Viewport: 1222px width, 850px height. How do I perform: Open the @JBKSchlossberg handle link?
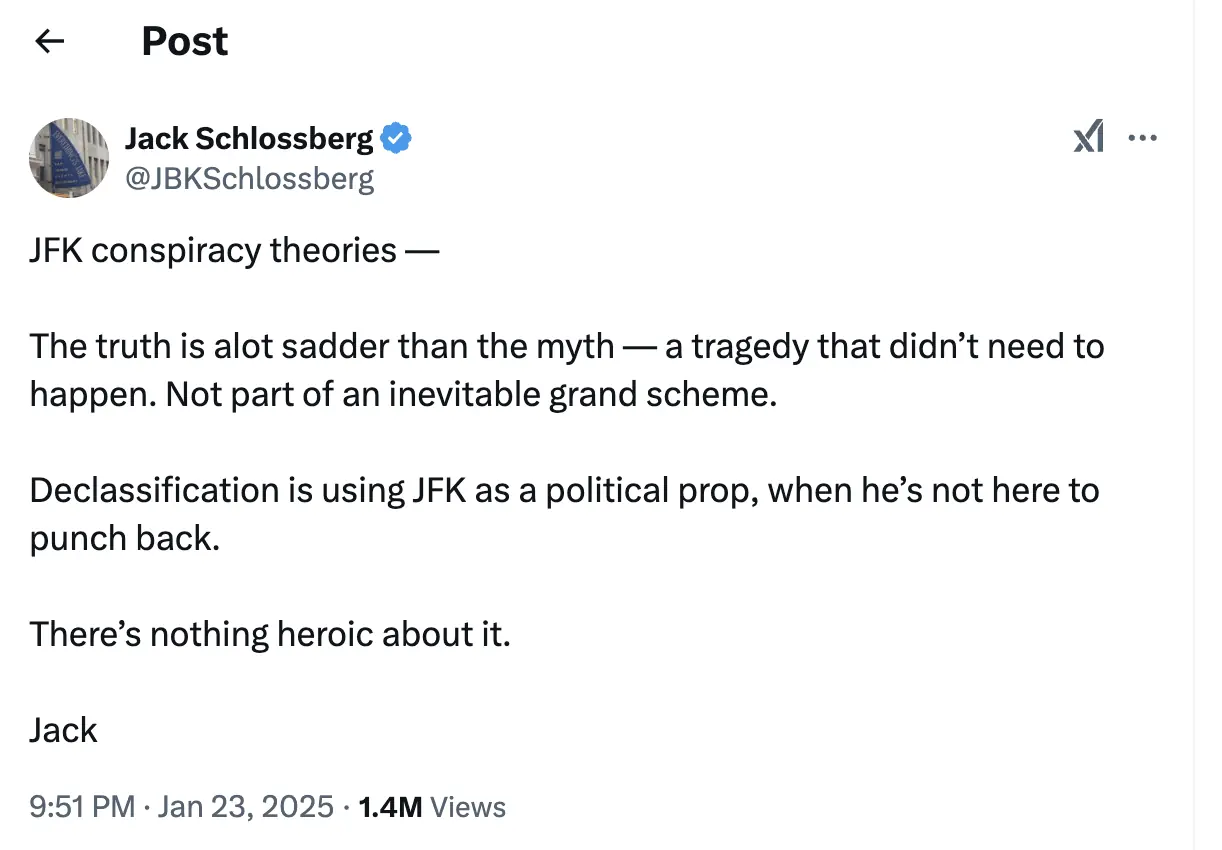249,178
